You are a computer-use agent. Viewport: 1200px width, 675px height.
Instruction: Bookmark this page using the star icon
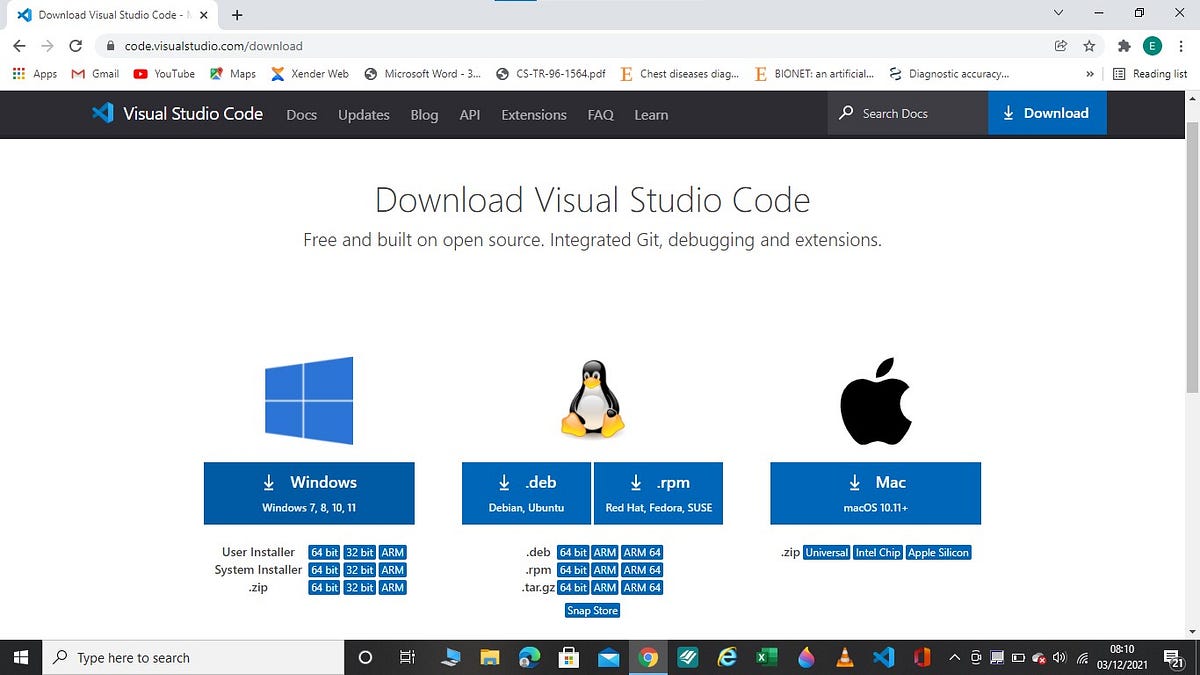(x=1088, y=46)
